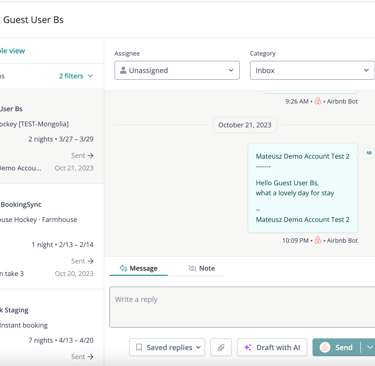375x366 pixels.
Task: Click the Sent arrow on Oct 21 conversation
Action: (x=90, y=155)
